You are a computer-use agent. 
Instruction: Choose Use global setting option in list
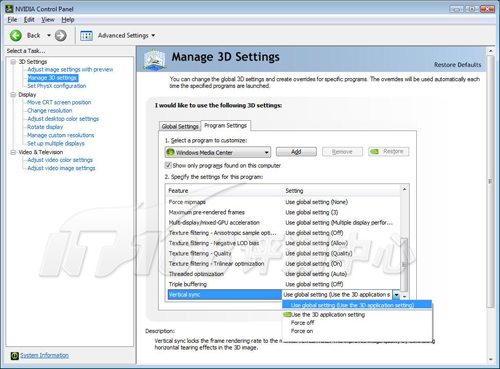pyautogui.click(x=357, y=305)
